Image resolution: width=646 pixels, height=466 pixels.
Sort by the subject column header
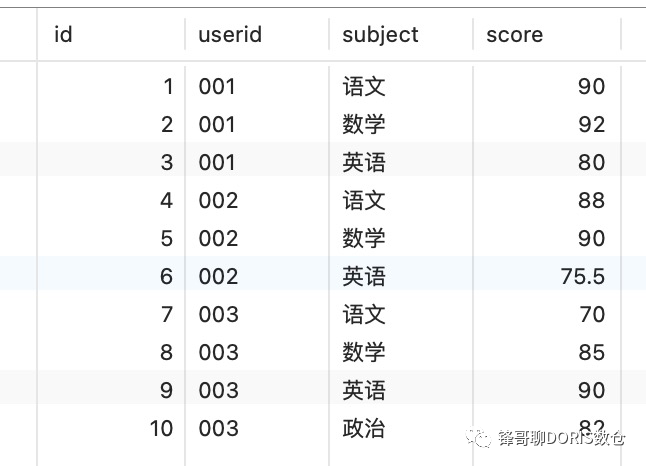pos(380,35)
